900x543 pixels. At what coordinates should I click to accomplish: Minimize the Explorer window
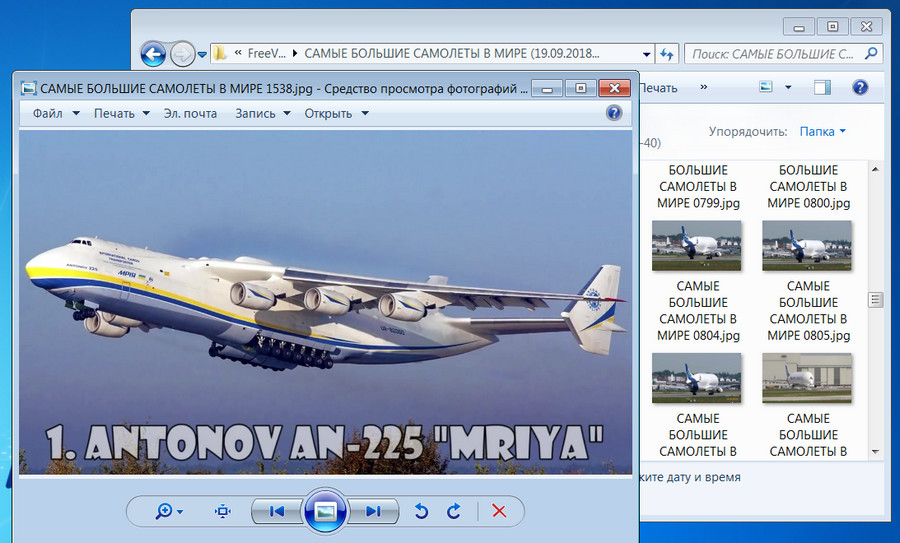798,27
